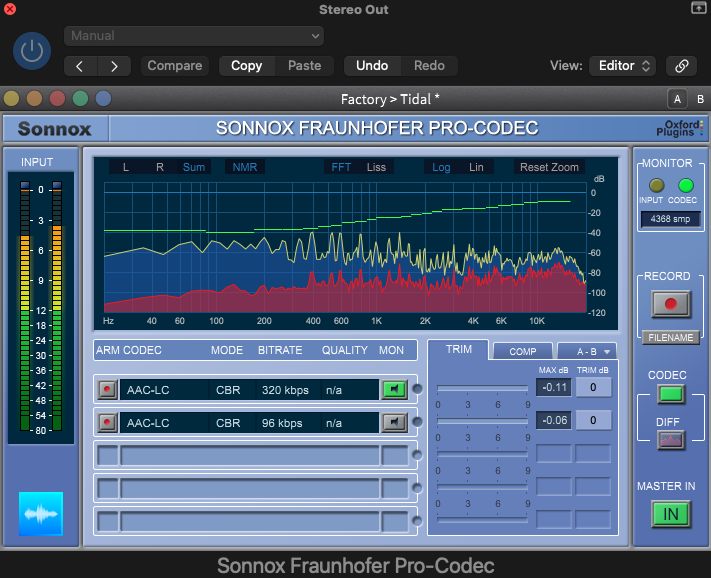The height and width of the screenshot is (578, 711).
Task: Click the Copy button
Action: click(247, 66)
